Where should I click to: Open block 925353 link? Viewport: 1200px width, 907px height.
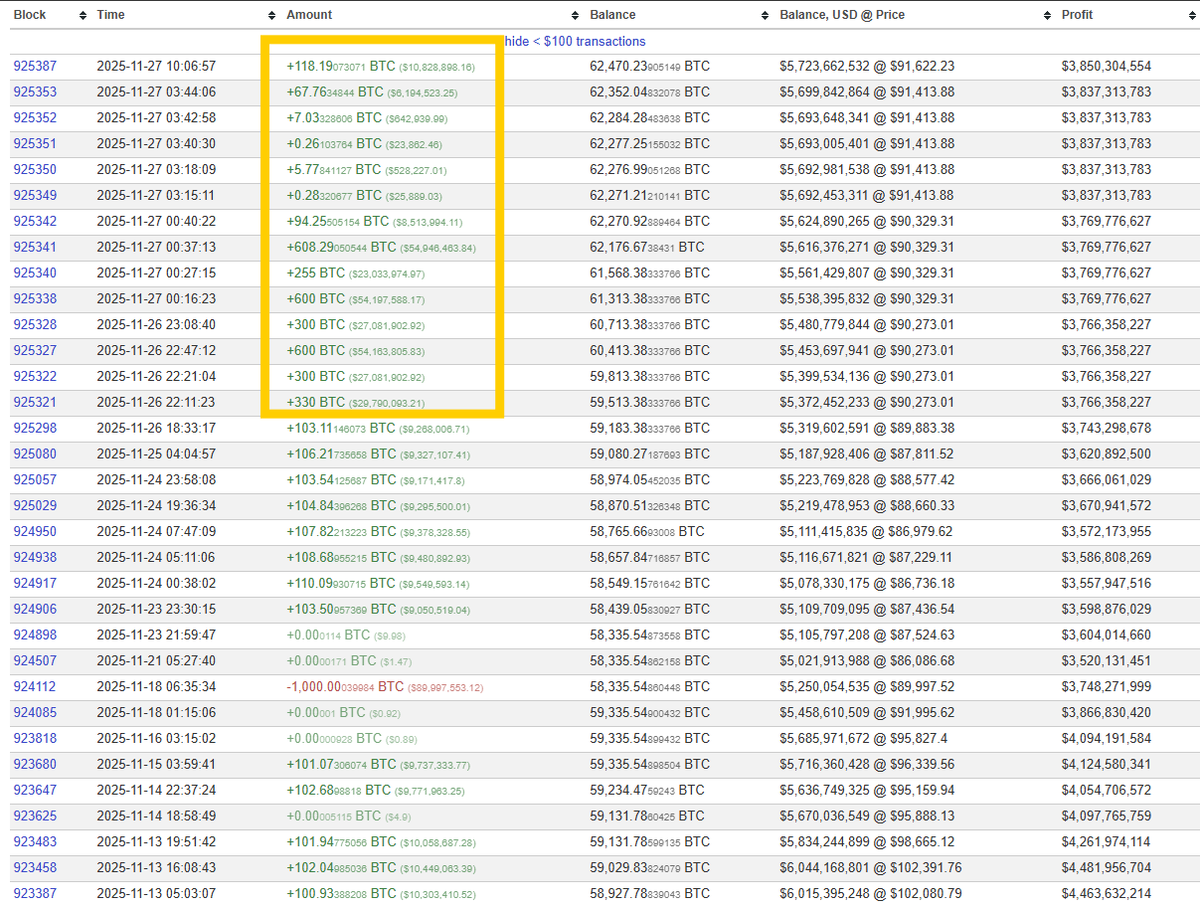tap(35, 92)
